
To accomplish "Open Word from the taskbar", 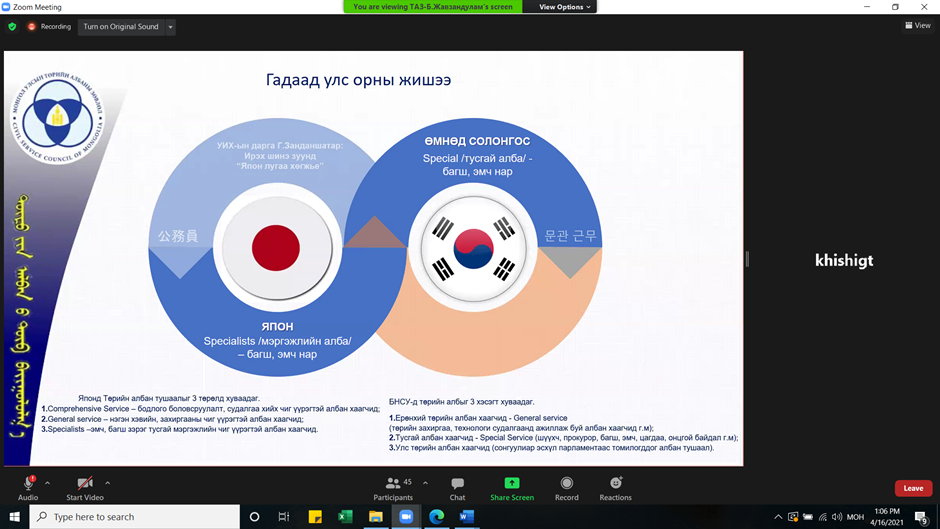I will point(467,516).
